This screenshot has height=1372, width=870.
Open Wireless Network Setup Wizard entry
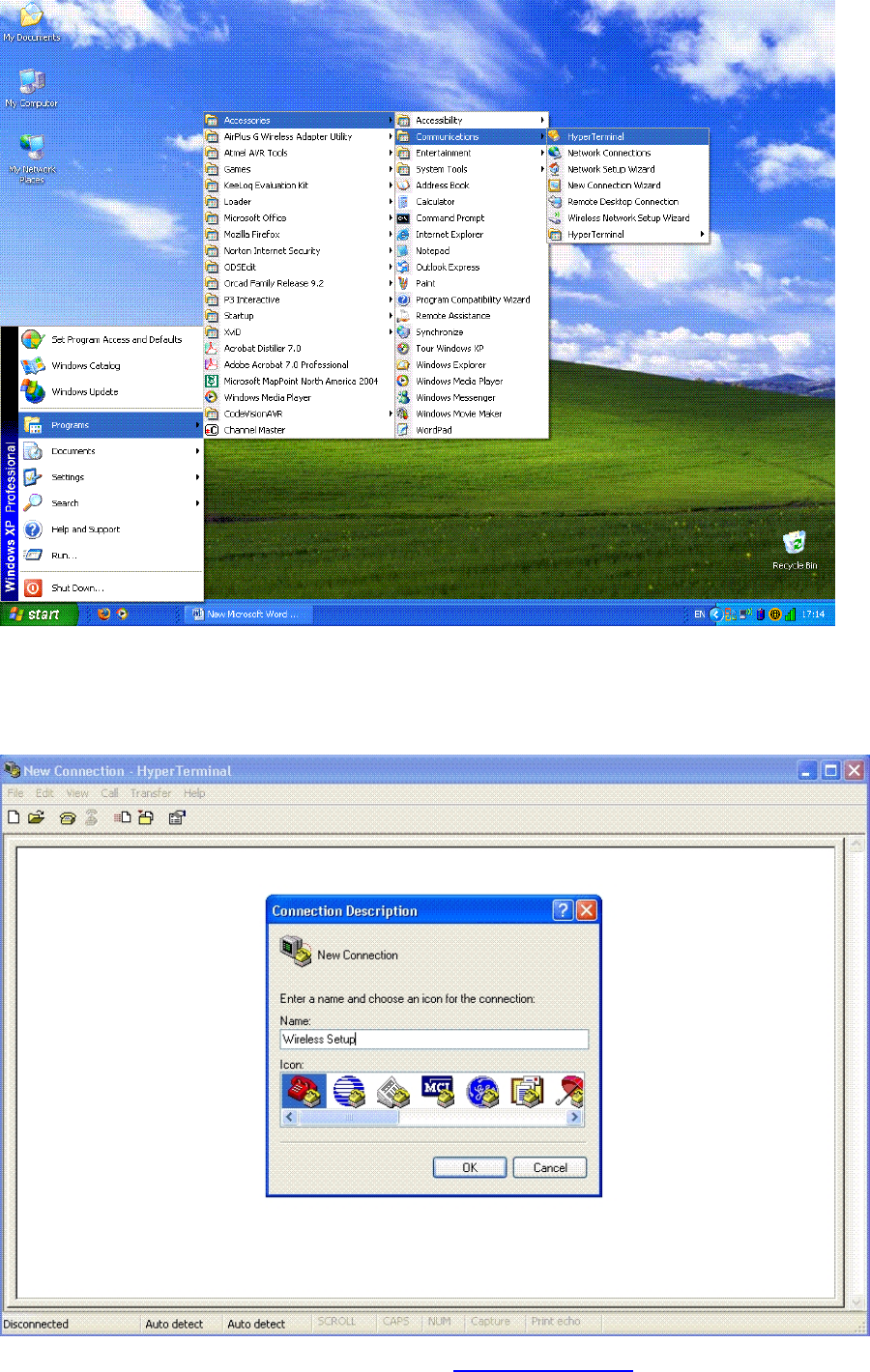click(628, 218)
